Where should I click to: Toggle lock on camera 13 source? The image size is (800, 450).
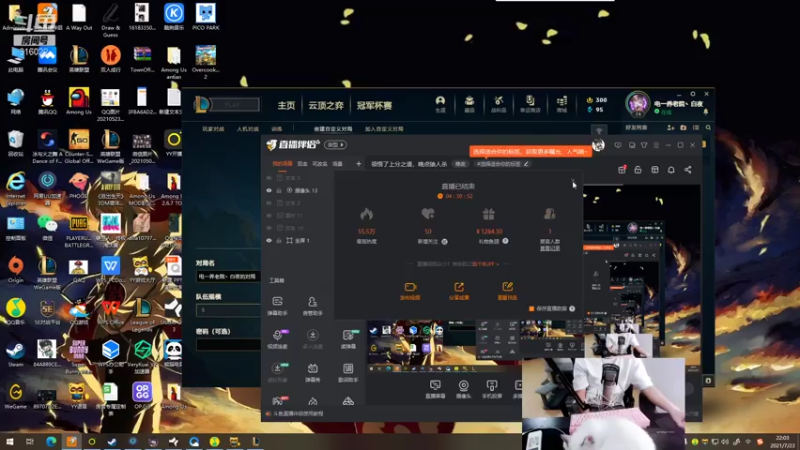279,190
